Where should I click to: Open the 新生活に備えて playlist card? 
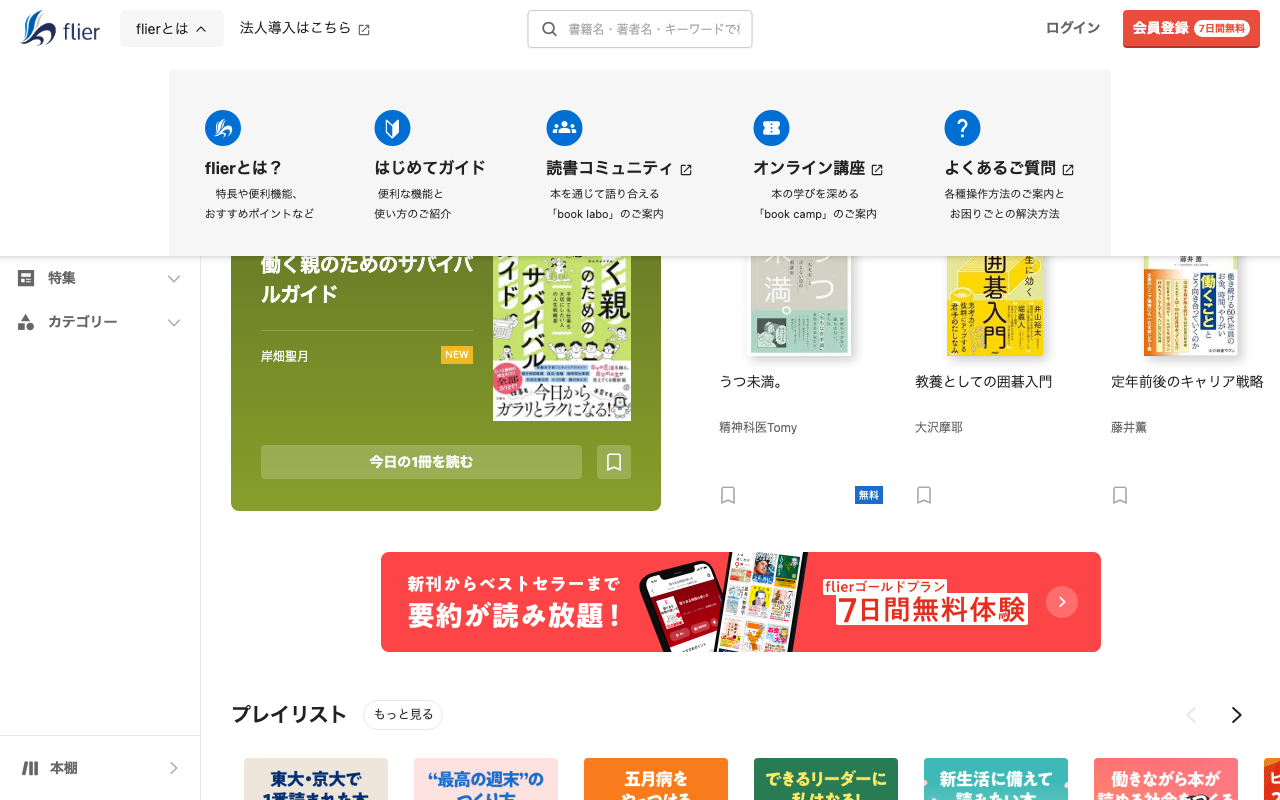[996, 779]
